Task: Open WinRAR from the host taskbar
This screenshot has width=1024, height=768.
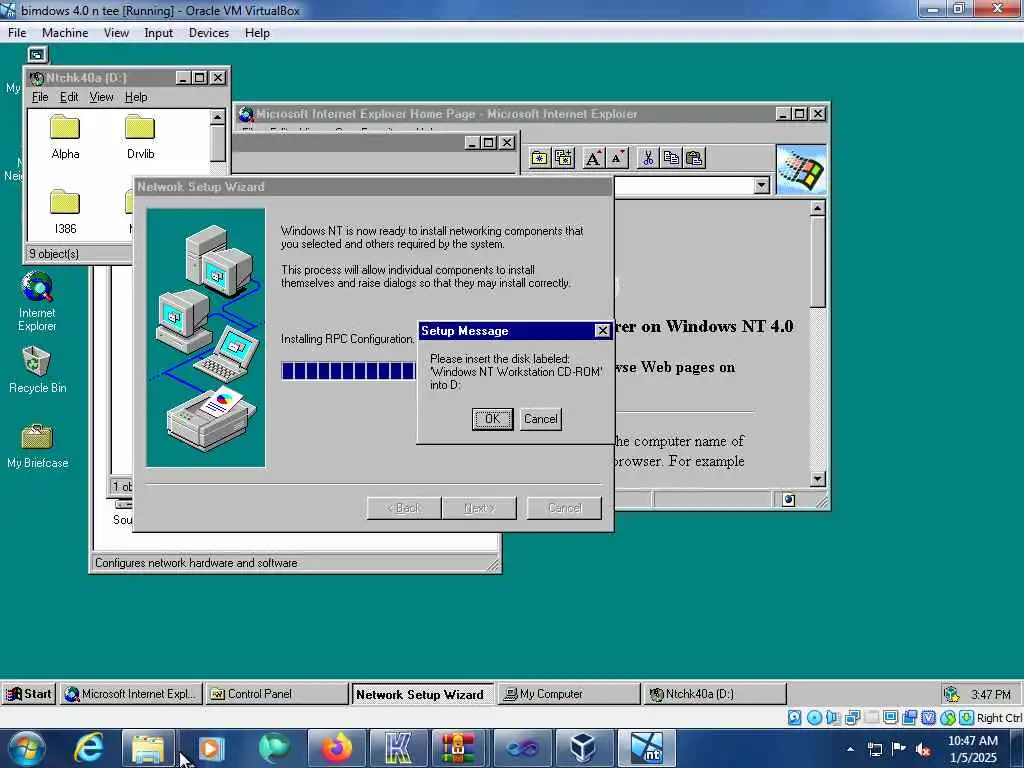Action: (459, 748)
